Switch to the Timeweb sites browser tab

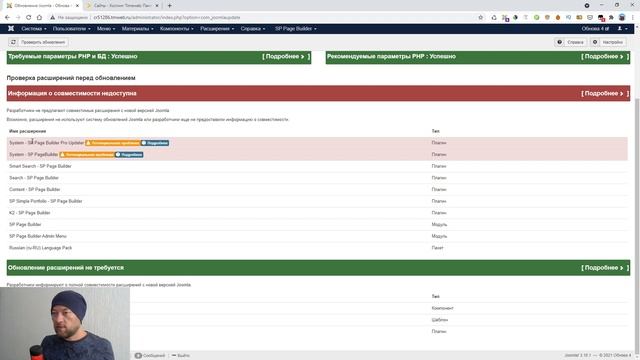[122, 6]
